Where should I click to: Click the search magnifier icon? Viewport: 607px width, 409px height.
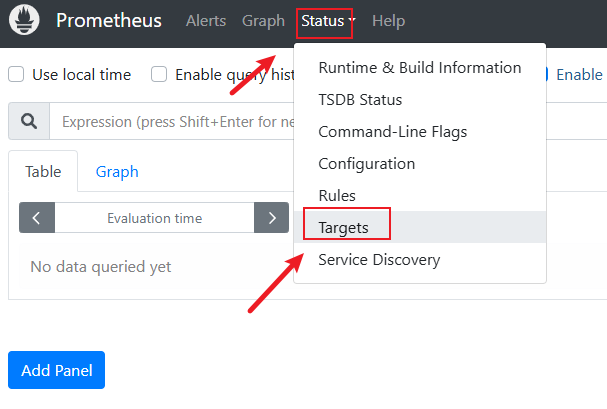click(29, 121)
